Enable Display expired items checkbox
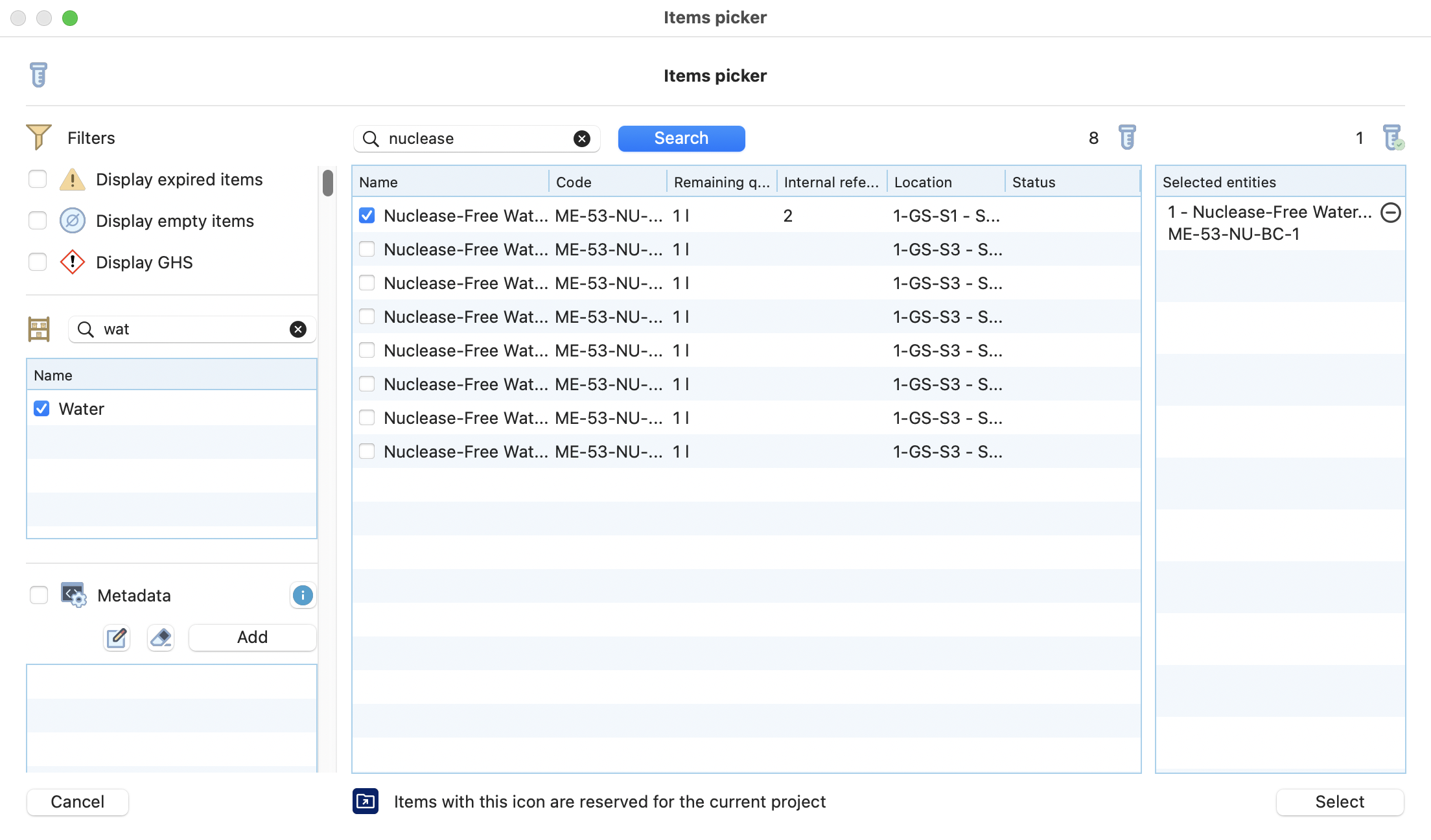This screenshot has width=1431, height=840. click(38, 179)
